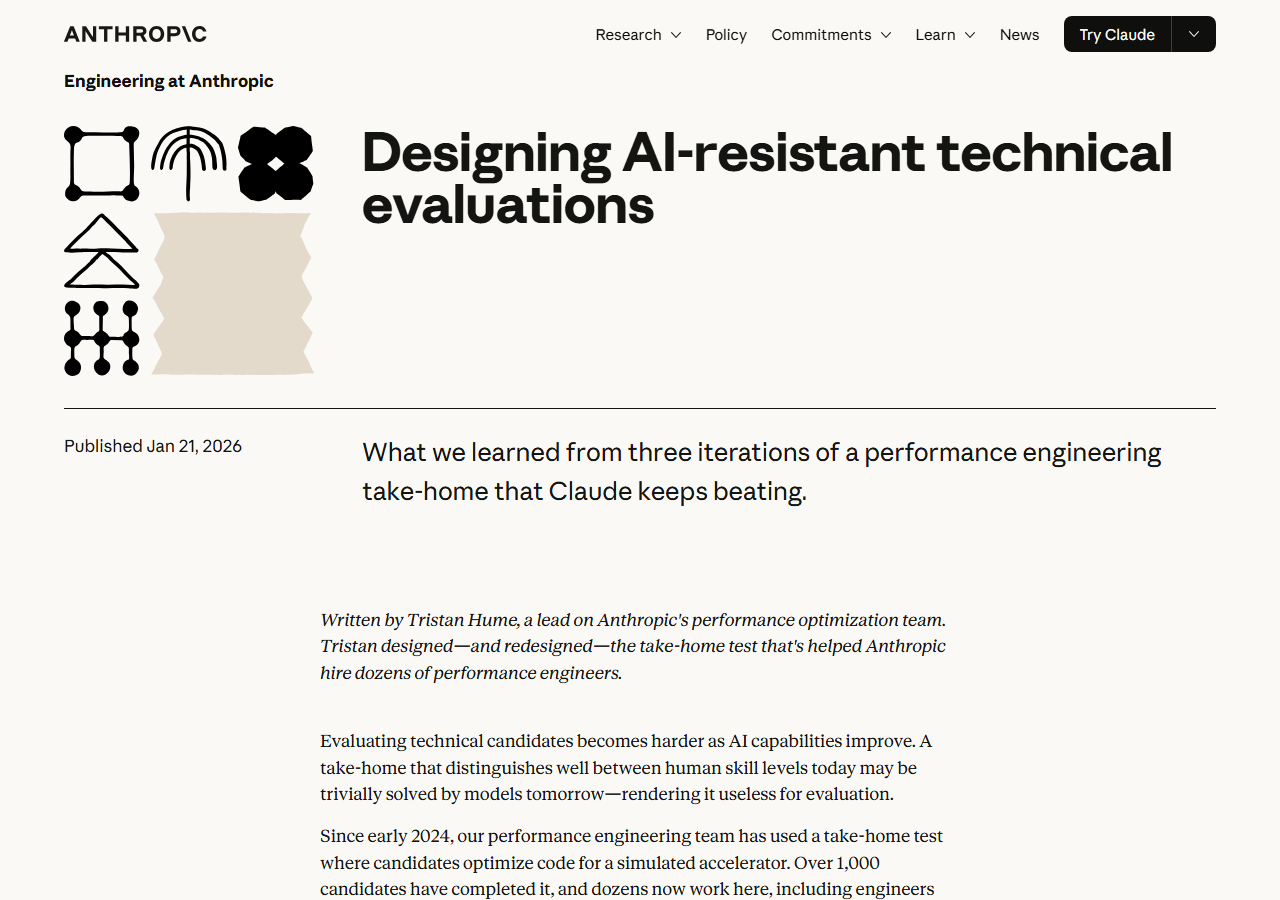Click the headline "Designing AI-resistant technical evaluations"
Image resolution: width=1280 pixels, height=900 pixels.
coord(767,179)
